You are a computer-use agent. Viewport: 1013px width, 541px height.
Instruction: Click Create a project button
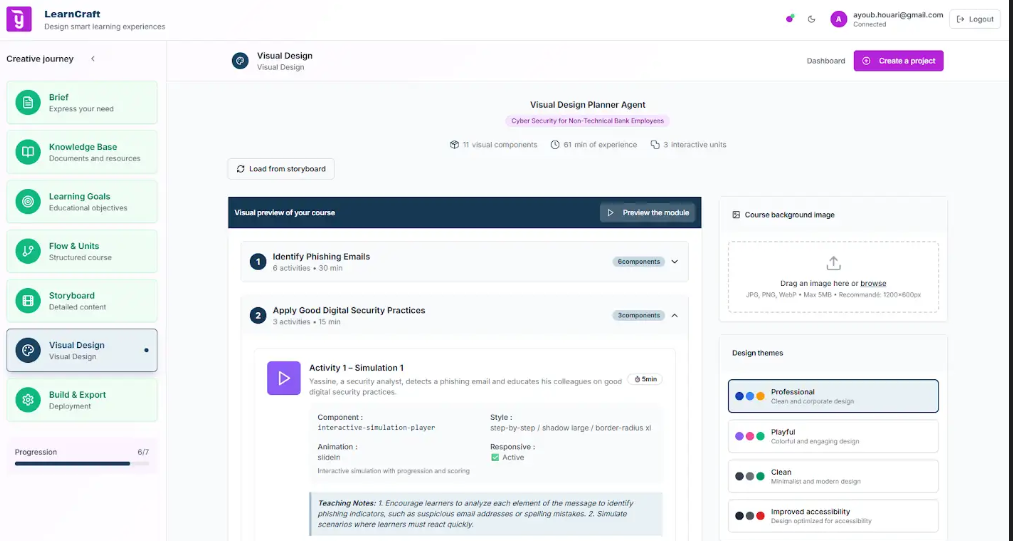click(898, 61)
